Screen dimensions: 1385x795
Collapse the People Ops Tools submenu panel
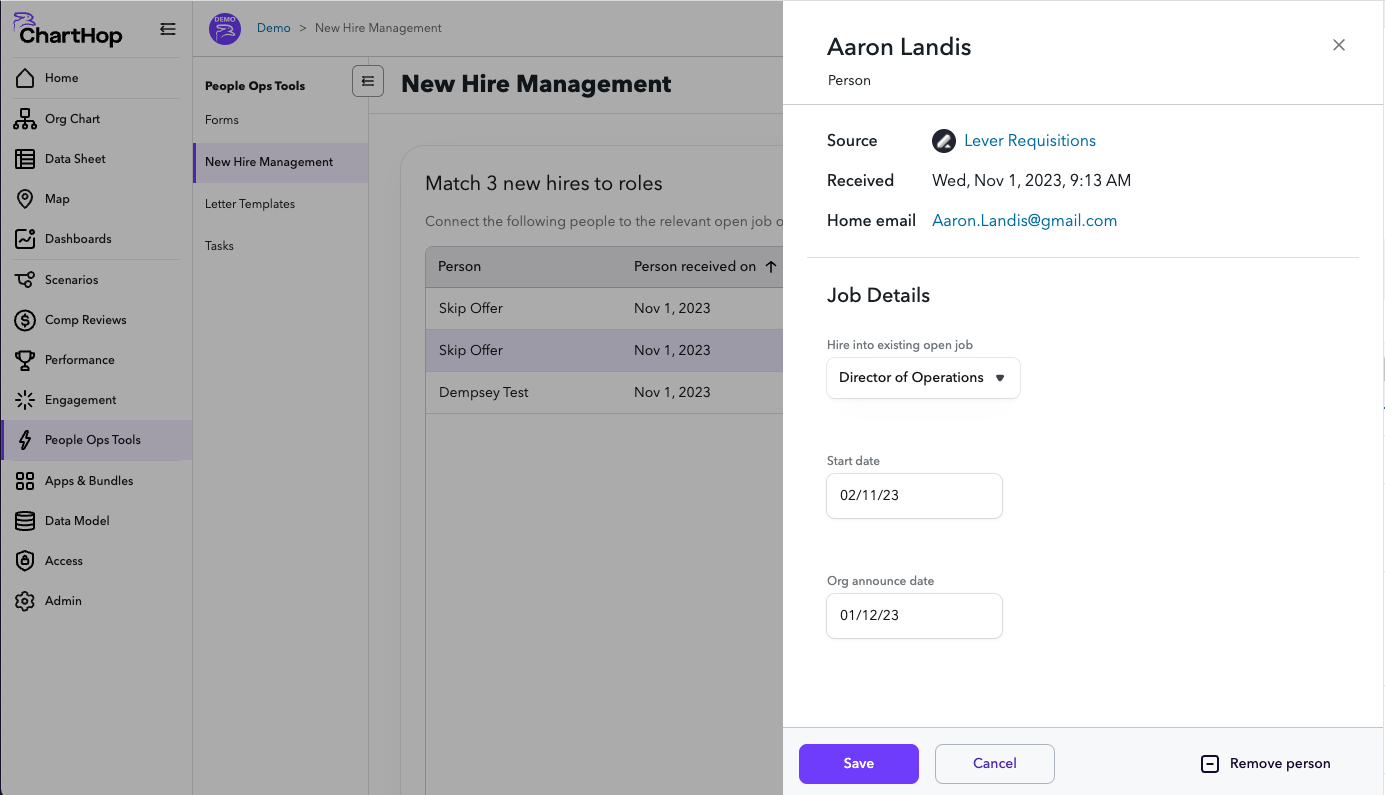[368, 81]
